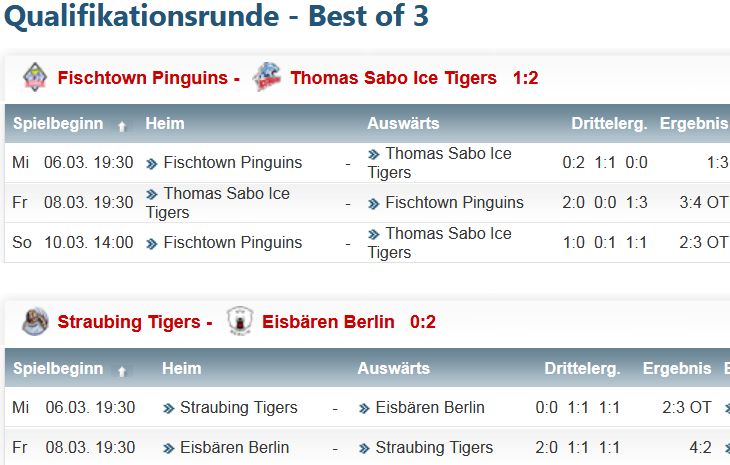Sort first table by Heim column
The width and height of the screenshot is (730, 465).
pyautogui.click(x=165, y=123)
